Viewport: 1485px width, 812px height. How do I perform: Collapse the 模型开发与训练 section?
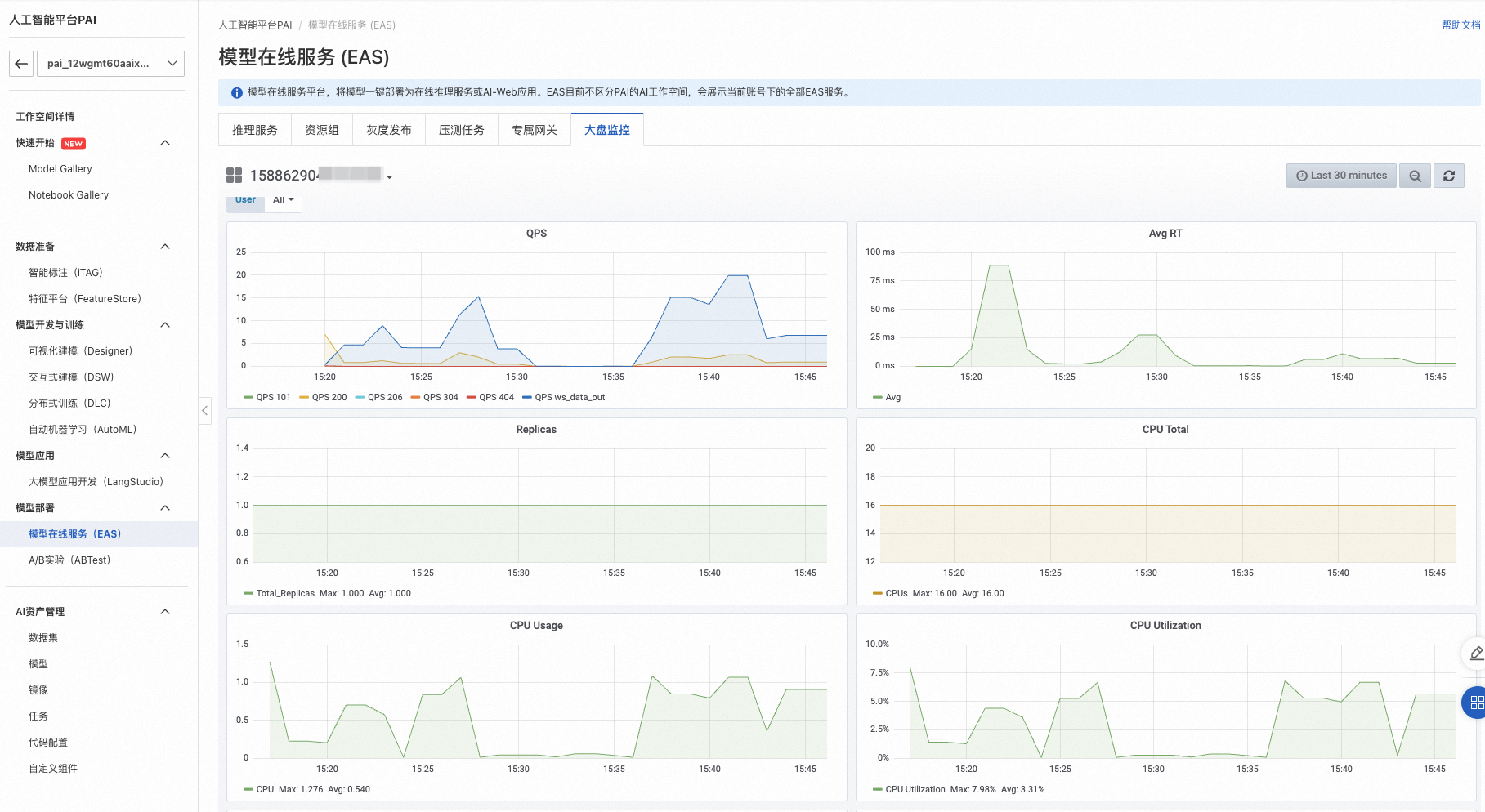pos(165,325)
